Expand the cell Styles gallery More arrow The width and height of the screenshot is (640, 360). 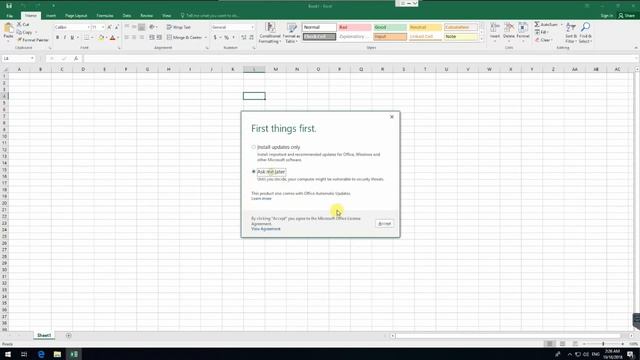(482, 39)
